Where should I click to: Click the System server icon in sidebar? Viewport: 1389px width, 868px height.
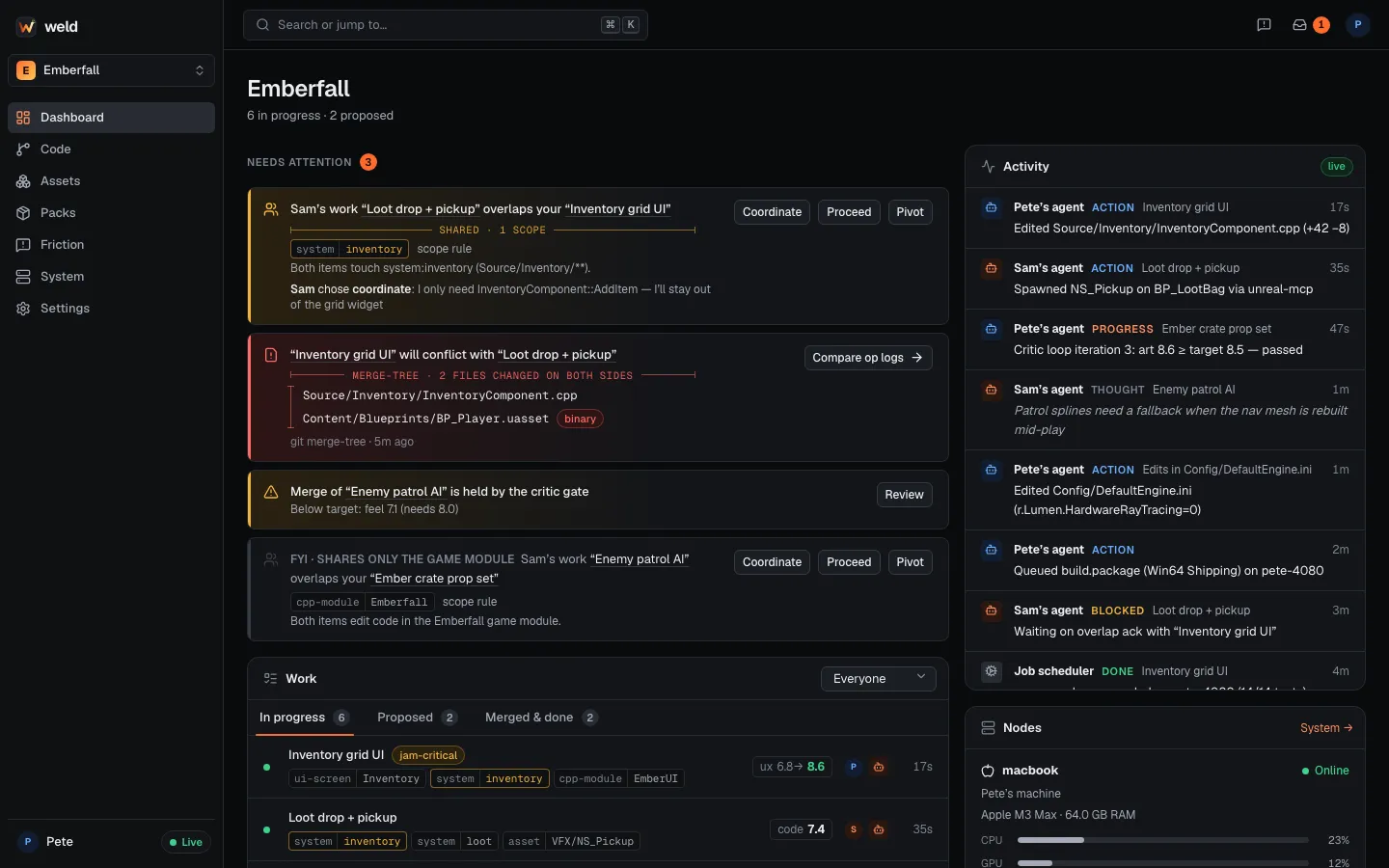click(x=23, y=277)
